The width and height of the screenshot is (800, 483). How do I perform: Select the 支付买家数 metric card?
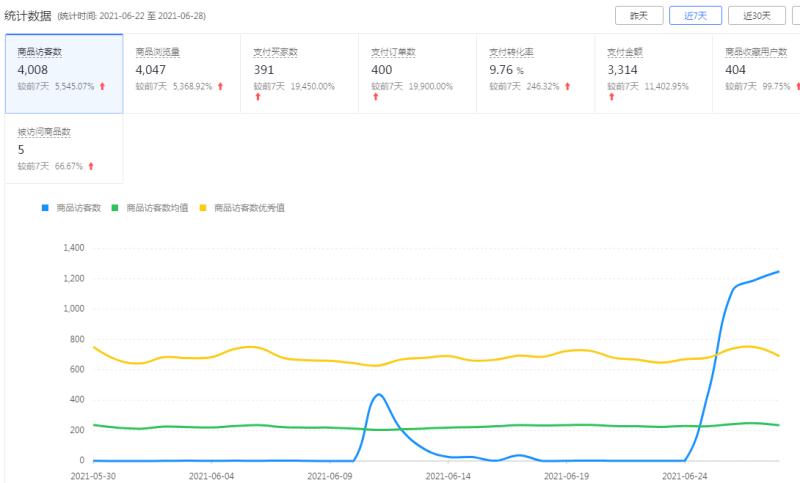click(299, 73)
